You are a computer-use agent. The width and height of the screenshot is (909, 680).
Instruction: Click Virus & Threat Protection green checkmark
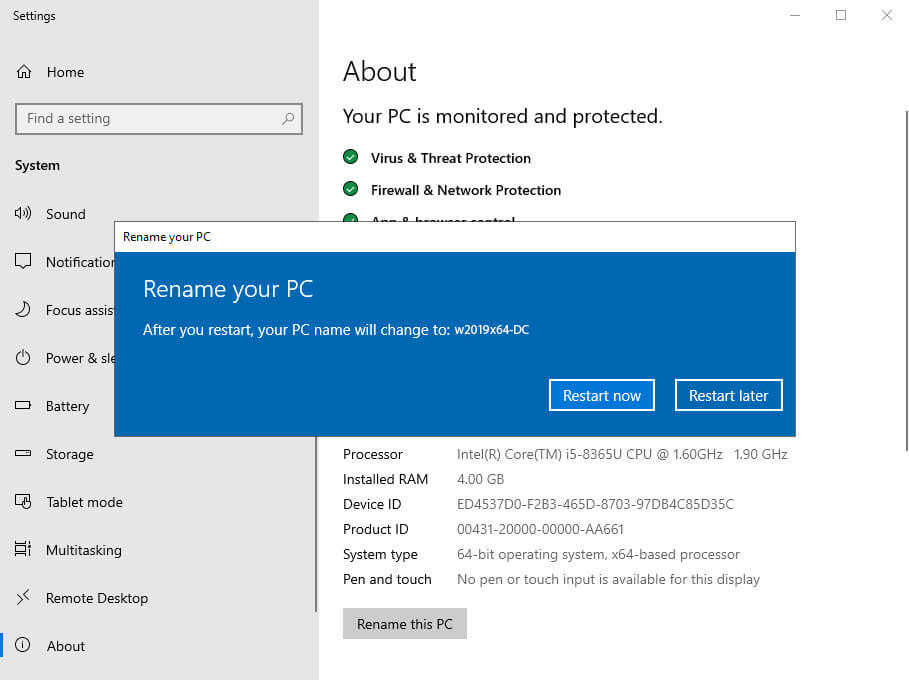coord(350,157)
